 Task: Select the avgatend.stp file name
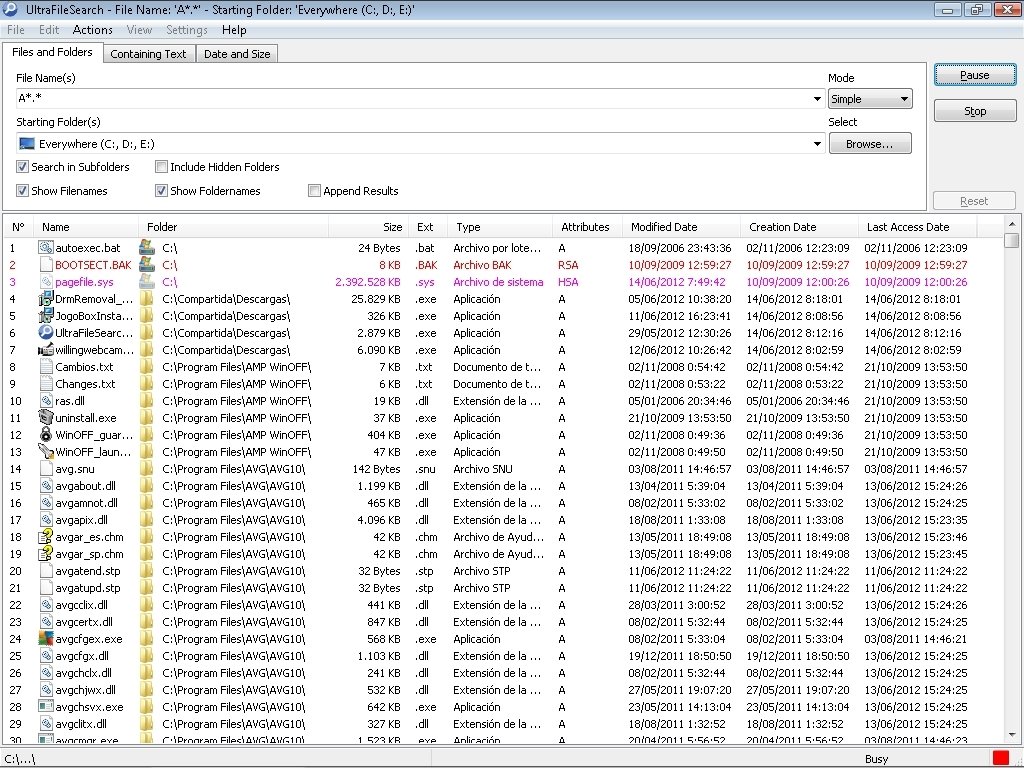point(88,570)
